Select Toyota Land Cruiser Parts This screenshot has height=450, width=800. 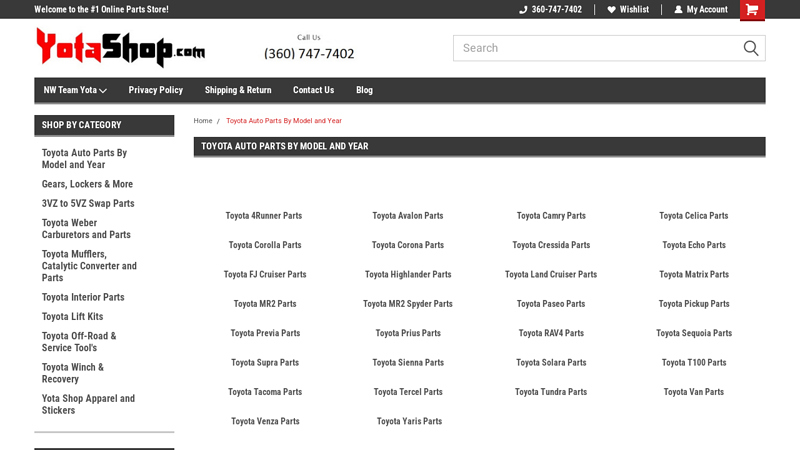pos(551,274)
